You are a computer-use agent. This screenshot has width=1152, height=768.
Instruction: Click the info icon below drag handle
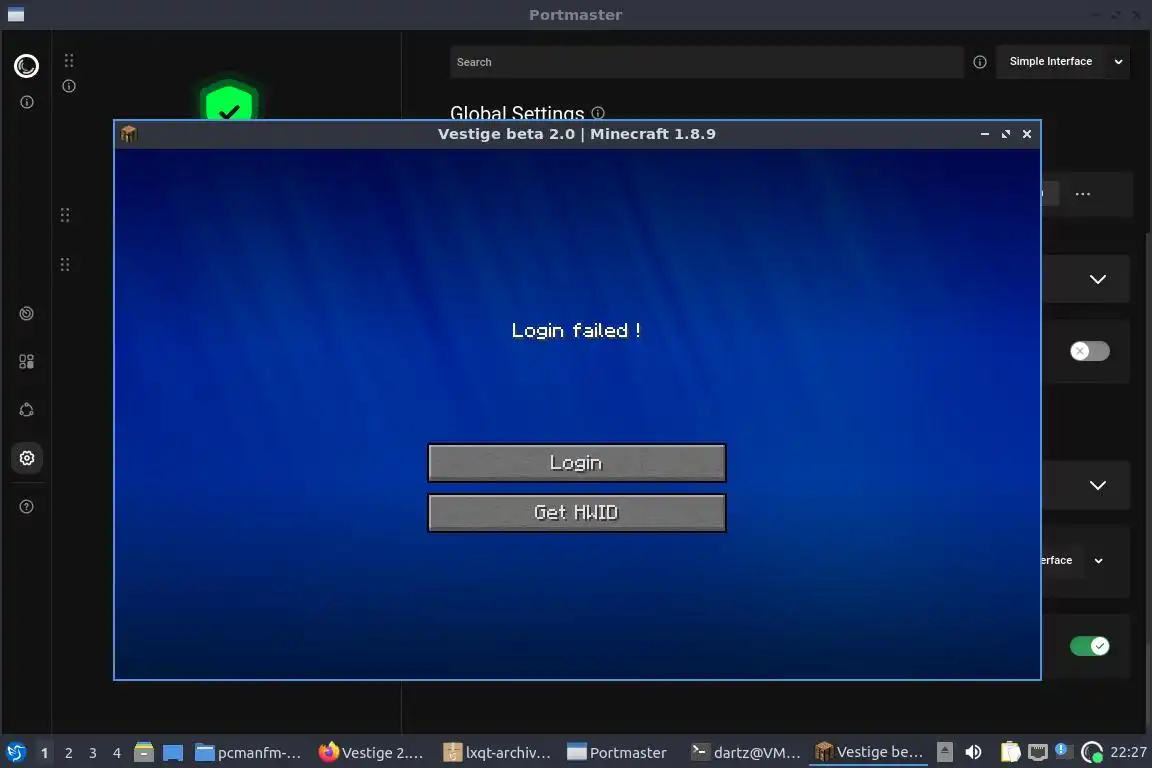tap(69, 86)
